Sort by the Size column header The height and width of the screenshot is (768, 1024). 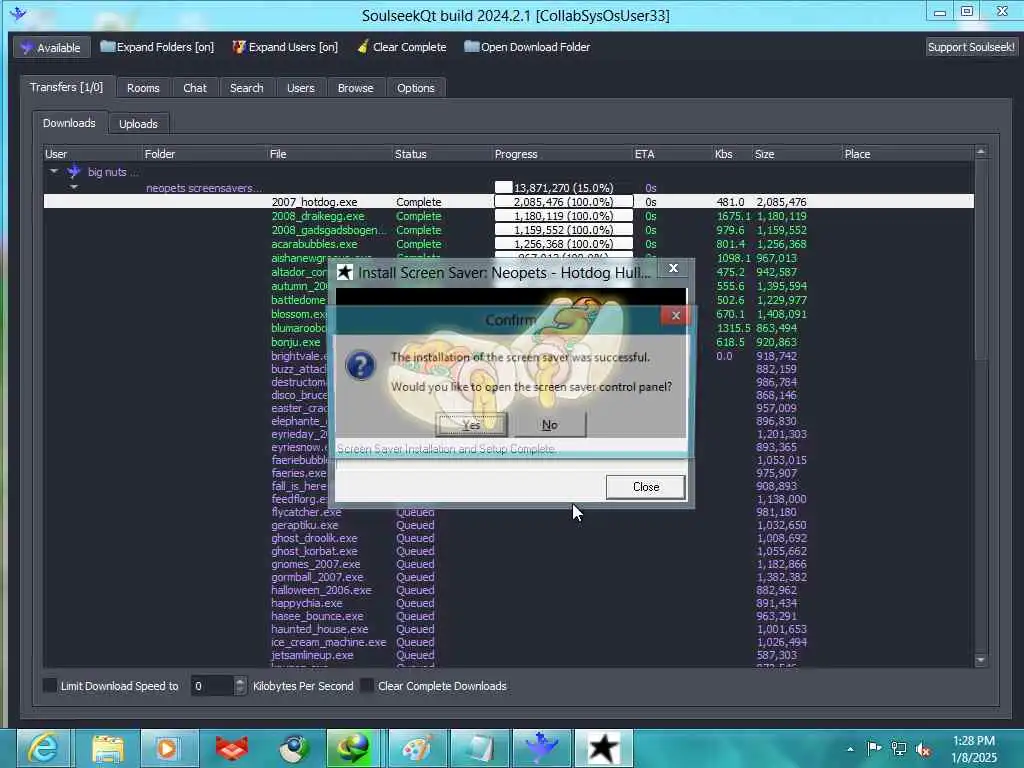coord(797,153)
